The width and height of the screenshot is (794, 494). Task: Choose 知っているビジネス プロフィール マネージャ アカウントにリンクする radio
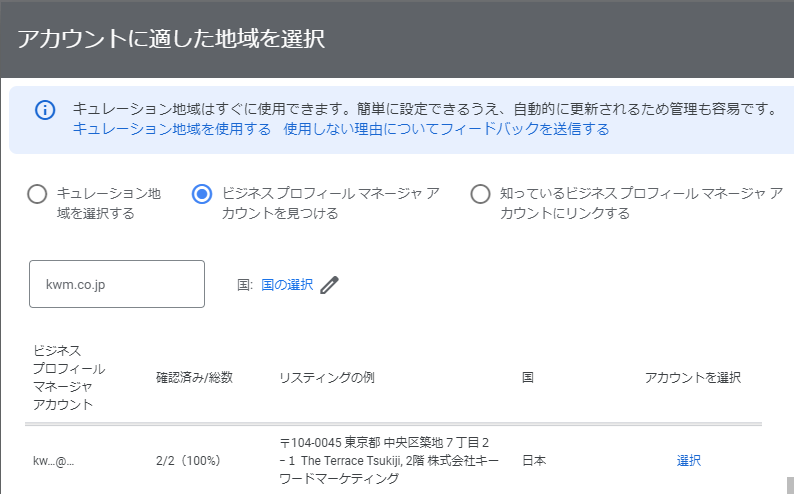click(480, 194)
